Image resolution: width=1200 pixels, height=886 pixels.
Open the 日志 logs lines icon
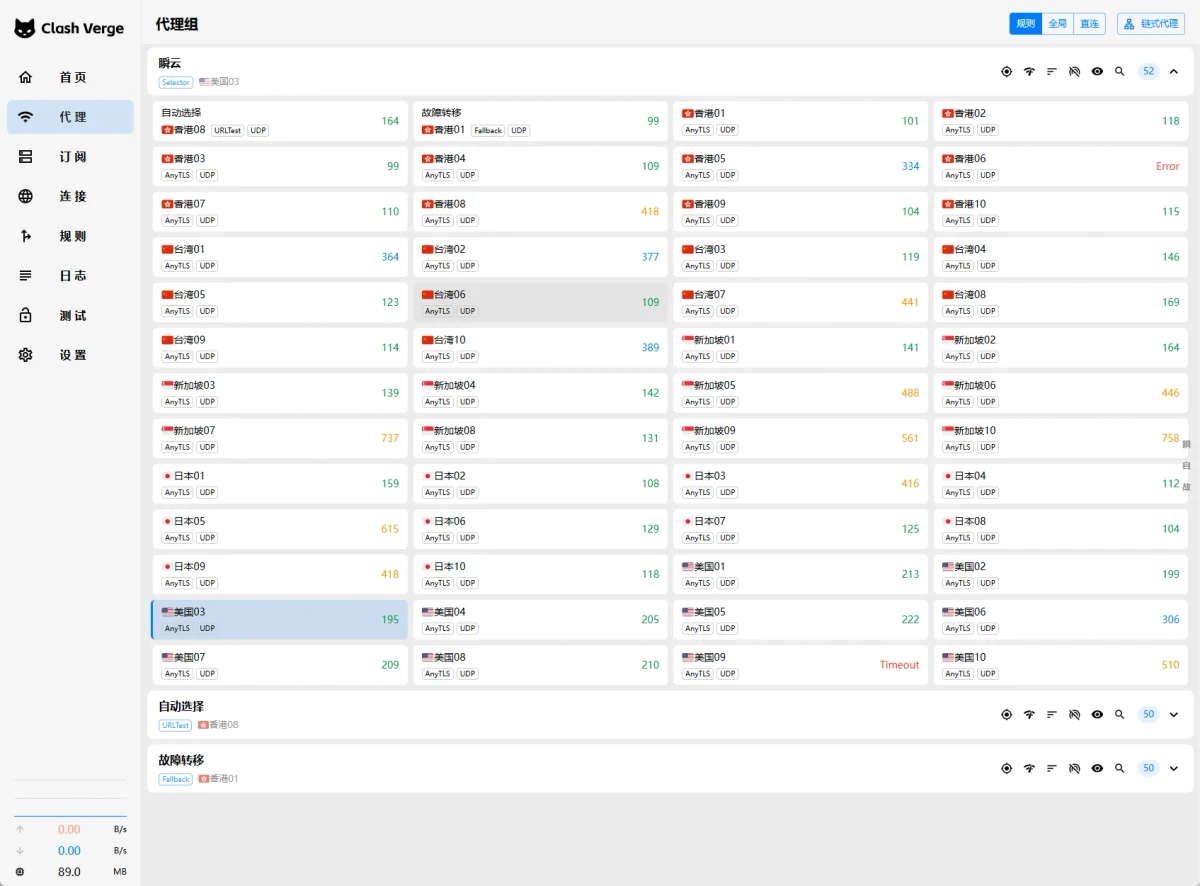tap(26, 276)
